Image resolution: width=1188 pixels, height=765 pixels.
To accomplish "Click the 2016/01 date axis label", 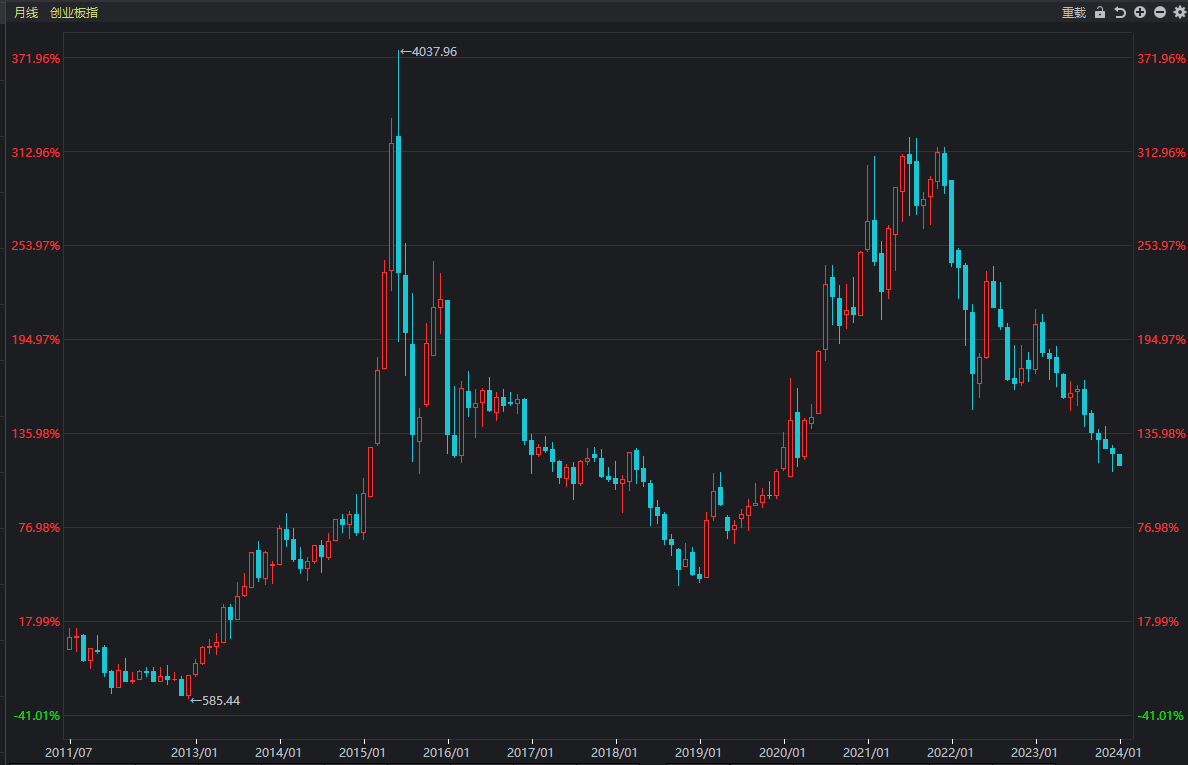I will [446, 752].
